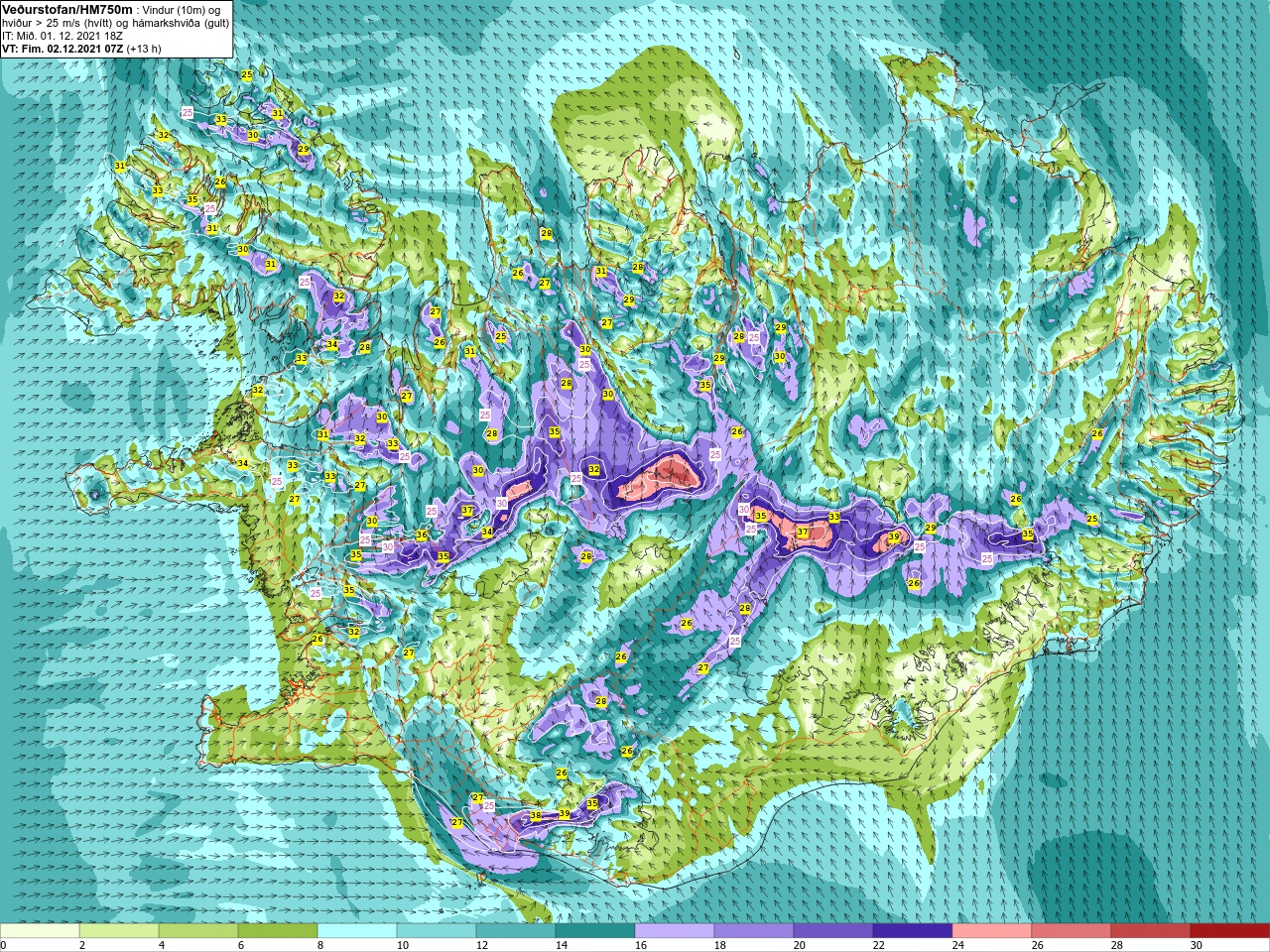Click the legend scale number "24"
Screen dimensions: 1270x952
(x=957, y=945)
